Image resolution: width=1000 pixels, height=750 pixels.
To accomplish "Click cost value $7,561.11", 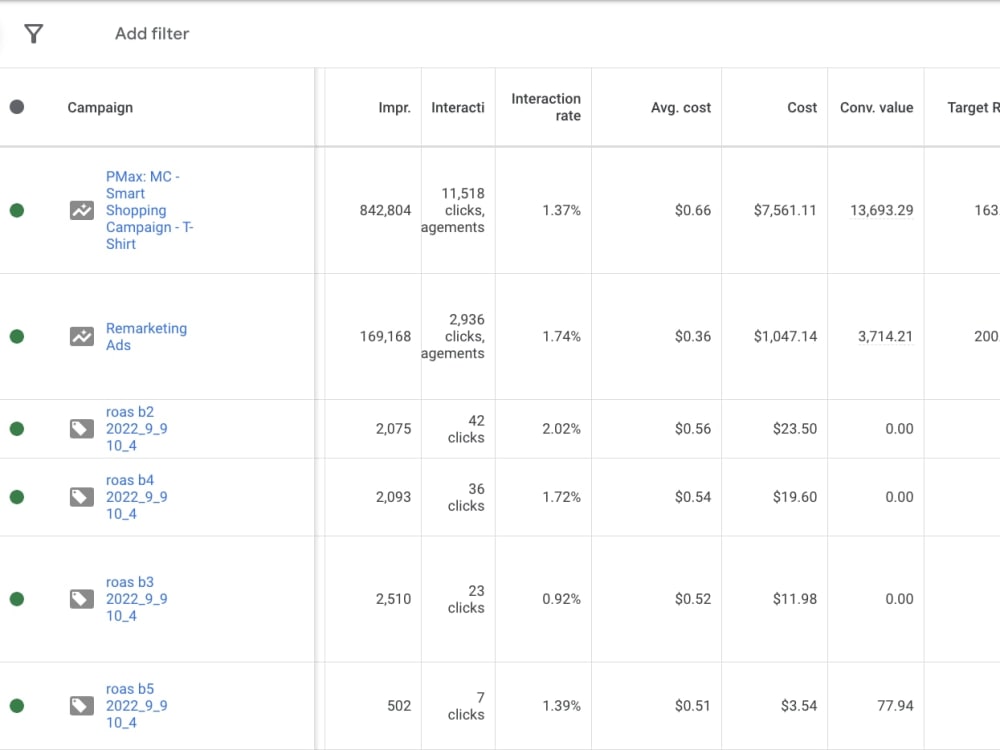I will click(x=785, y=210).
